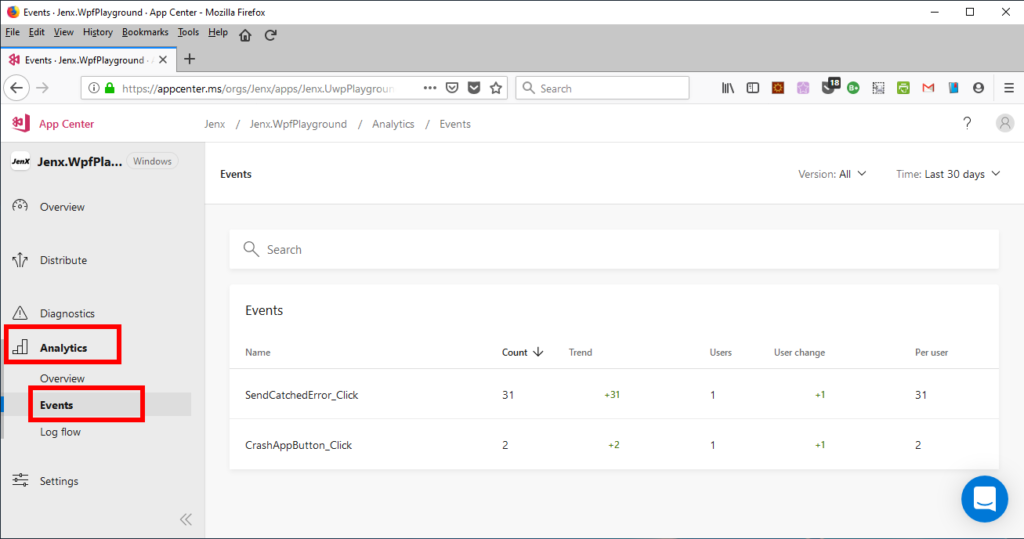Open the user account avatar
The image size is (1024, 539).
click(x=1004, y=123)
